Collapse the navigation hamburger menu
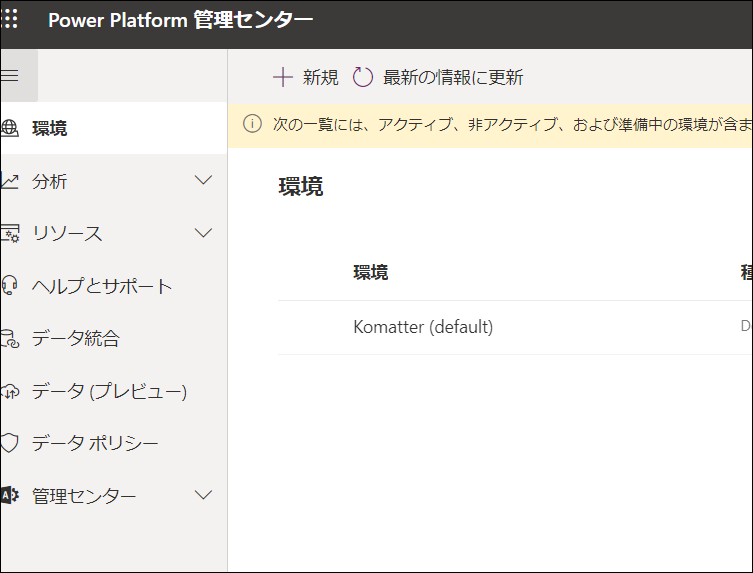The width and height of the screenshot is (753, 573). click(10, 75)
